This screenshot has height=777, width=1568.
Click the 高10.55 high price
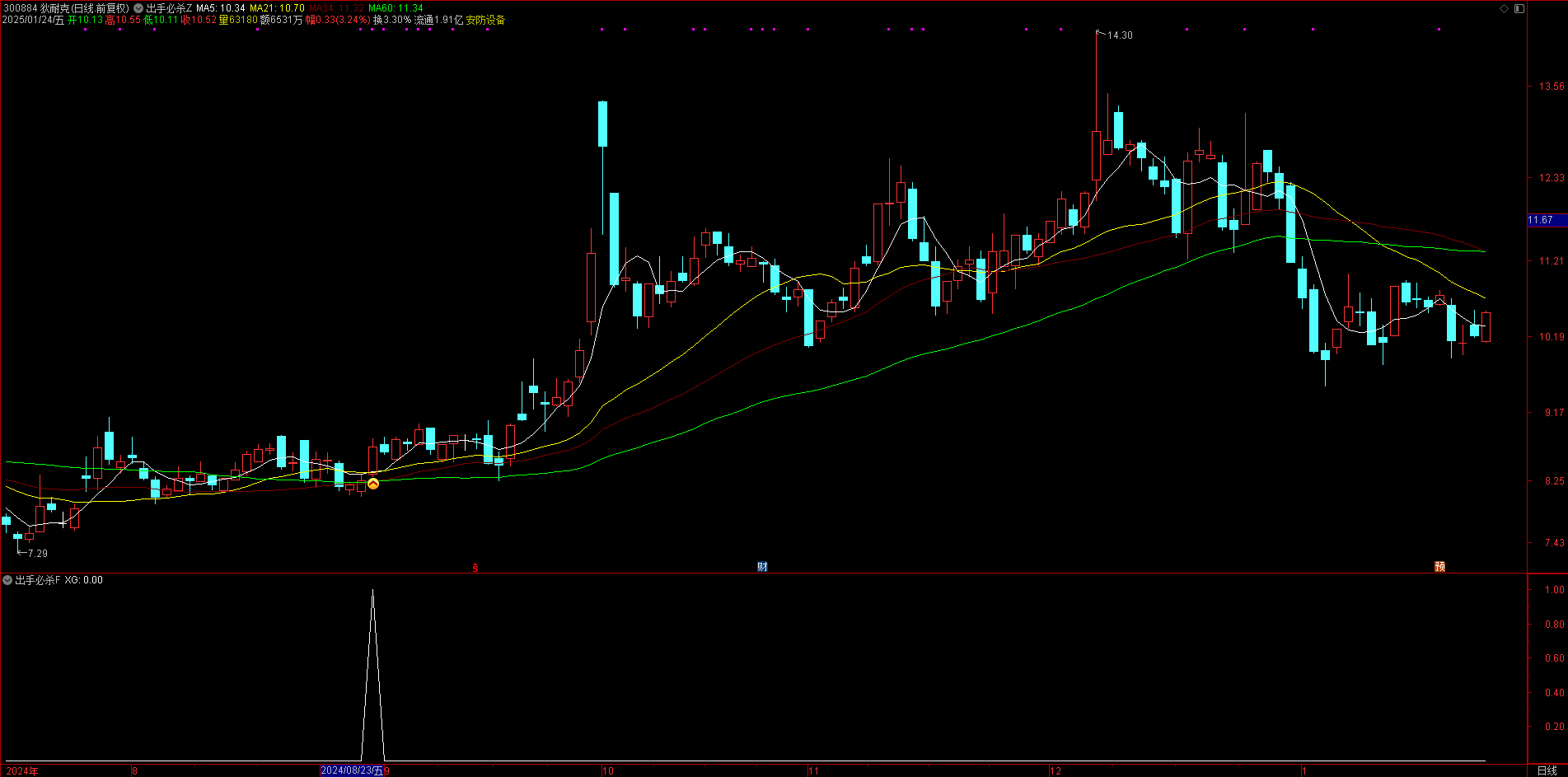tap(123, 20)
